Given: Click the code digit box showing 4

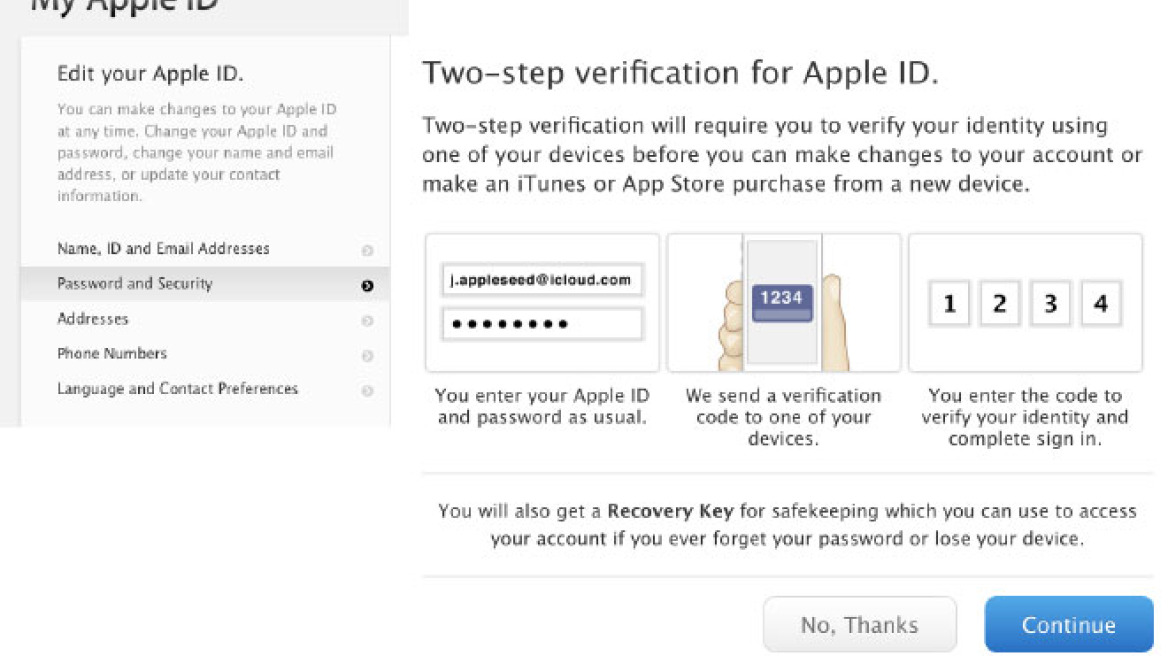Looking at the screenshot, I should (1101, 304).
